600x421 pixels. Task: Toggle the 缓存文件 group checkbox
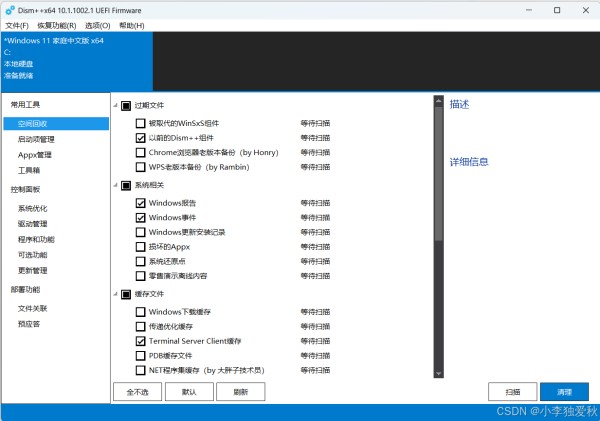coord(126,294)
